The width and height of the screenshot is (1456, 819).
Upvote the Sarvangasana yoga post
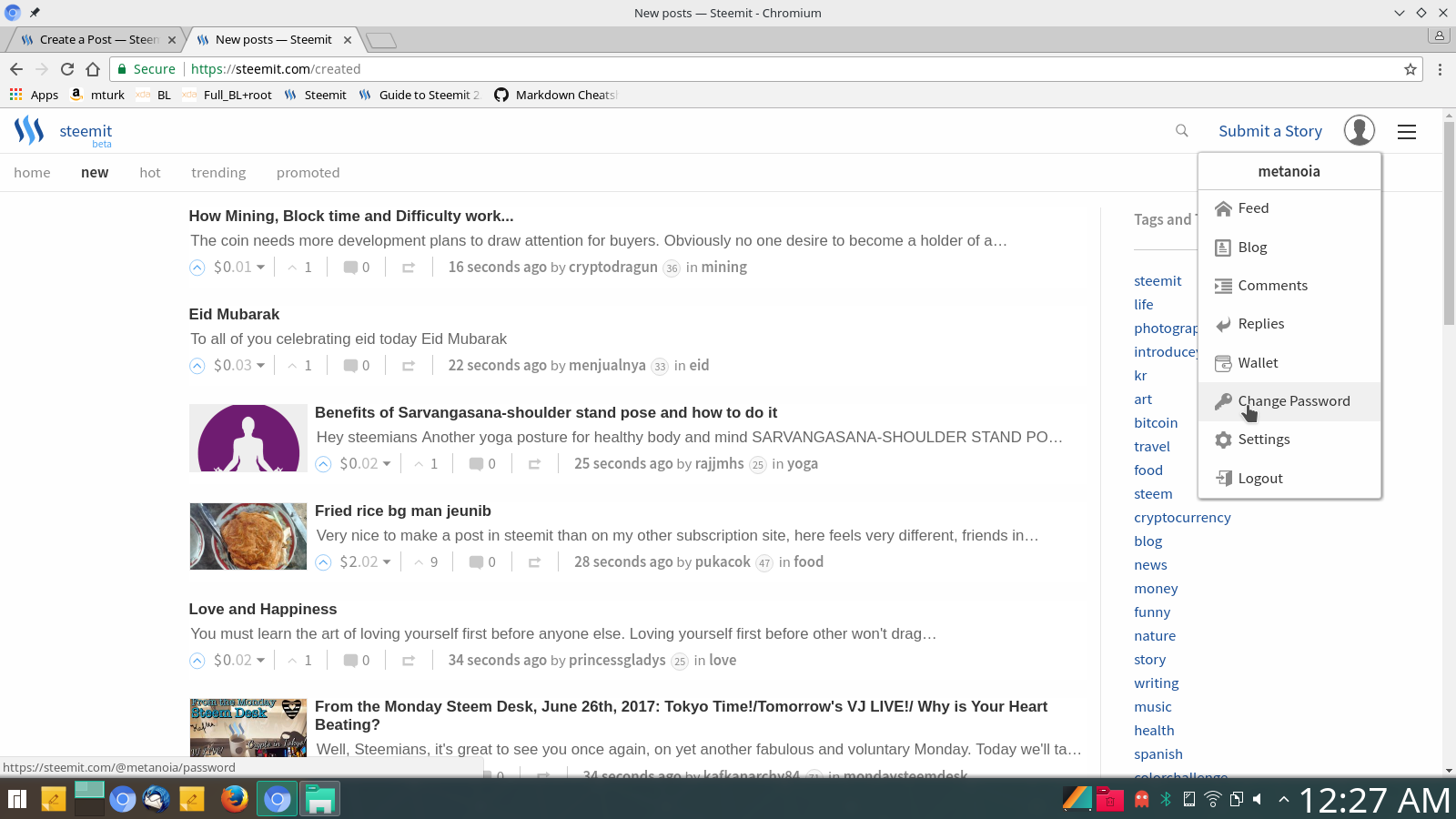click(x=323, y=464)
